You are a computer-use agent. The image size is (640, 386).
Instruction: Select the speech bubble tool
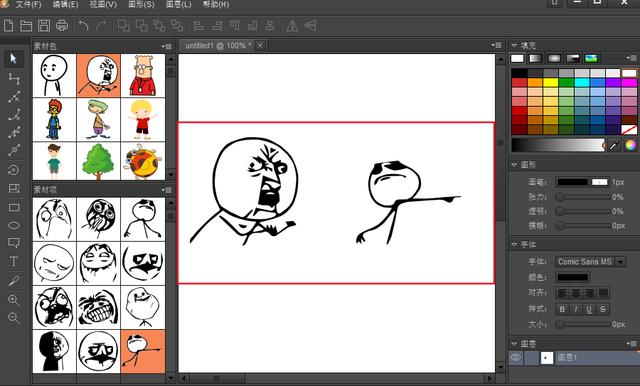pos(14,243)
